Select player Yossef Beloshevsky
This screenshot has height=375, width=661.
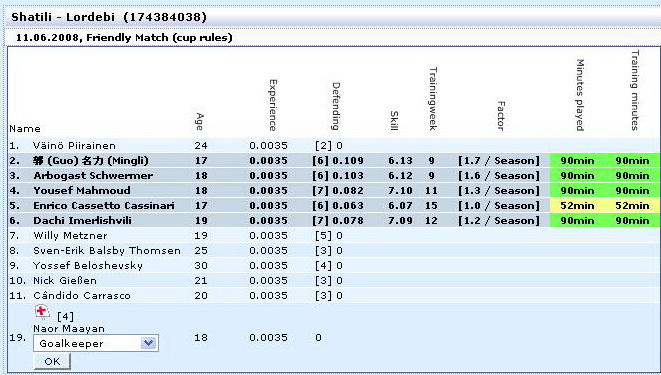88,265
